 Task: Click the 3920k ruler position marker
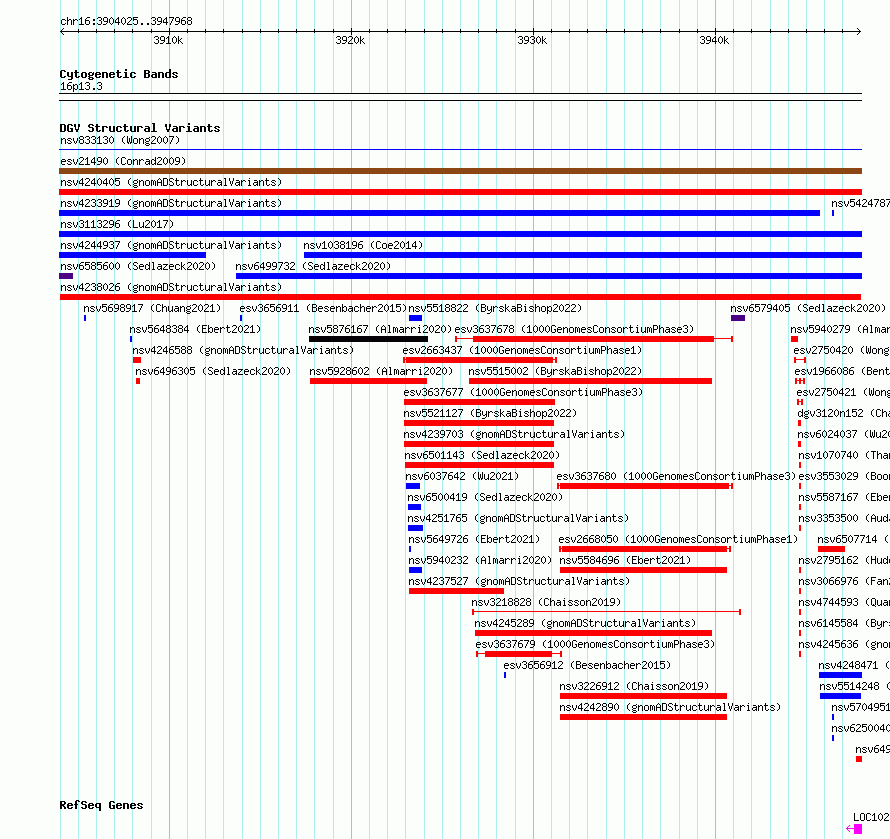click(x=350, y=40)
